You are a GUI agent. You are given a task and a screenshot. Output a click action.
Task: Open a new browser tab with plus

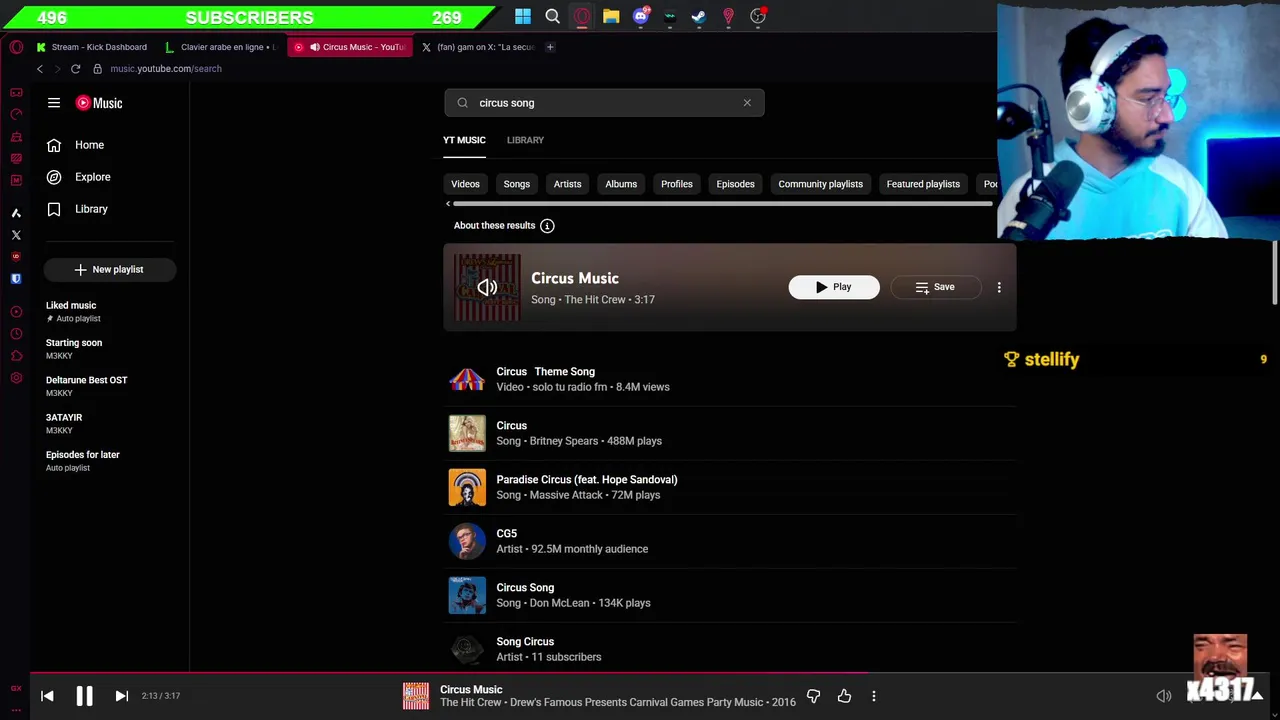(550, 47)
